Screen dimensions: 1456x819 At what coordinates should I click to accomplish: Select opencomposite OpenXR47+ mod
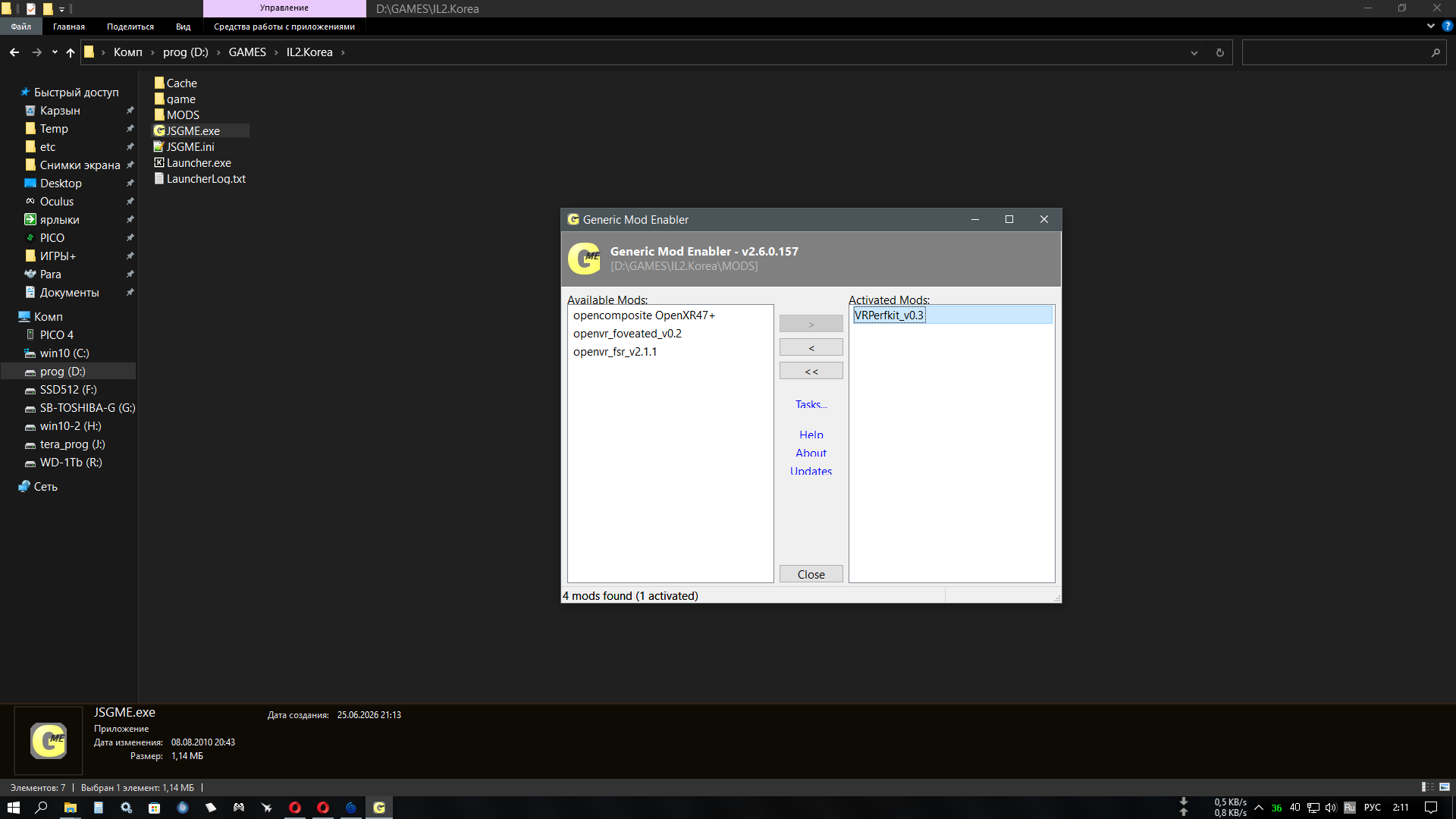[644, 315]
